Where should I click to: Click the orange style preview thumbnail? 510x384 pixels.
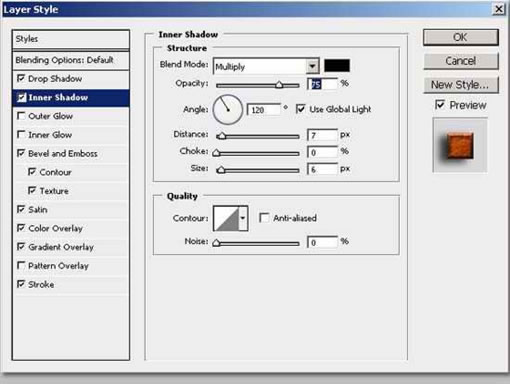[460, 145]
